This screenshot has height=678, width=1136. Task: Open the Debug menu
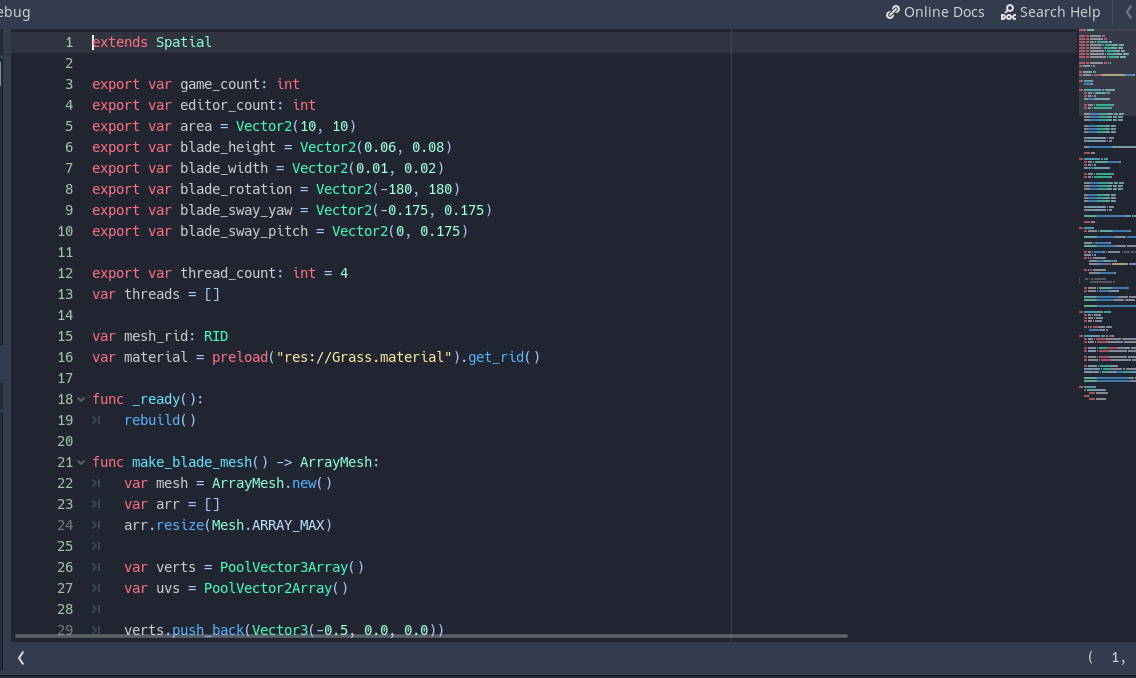click(14, 12)
